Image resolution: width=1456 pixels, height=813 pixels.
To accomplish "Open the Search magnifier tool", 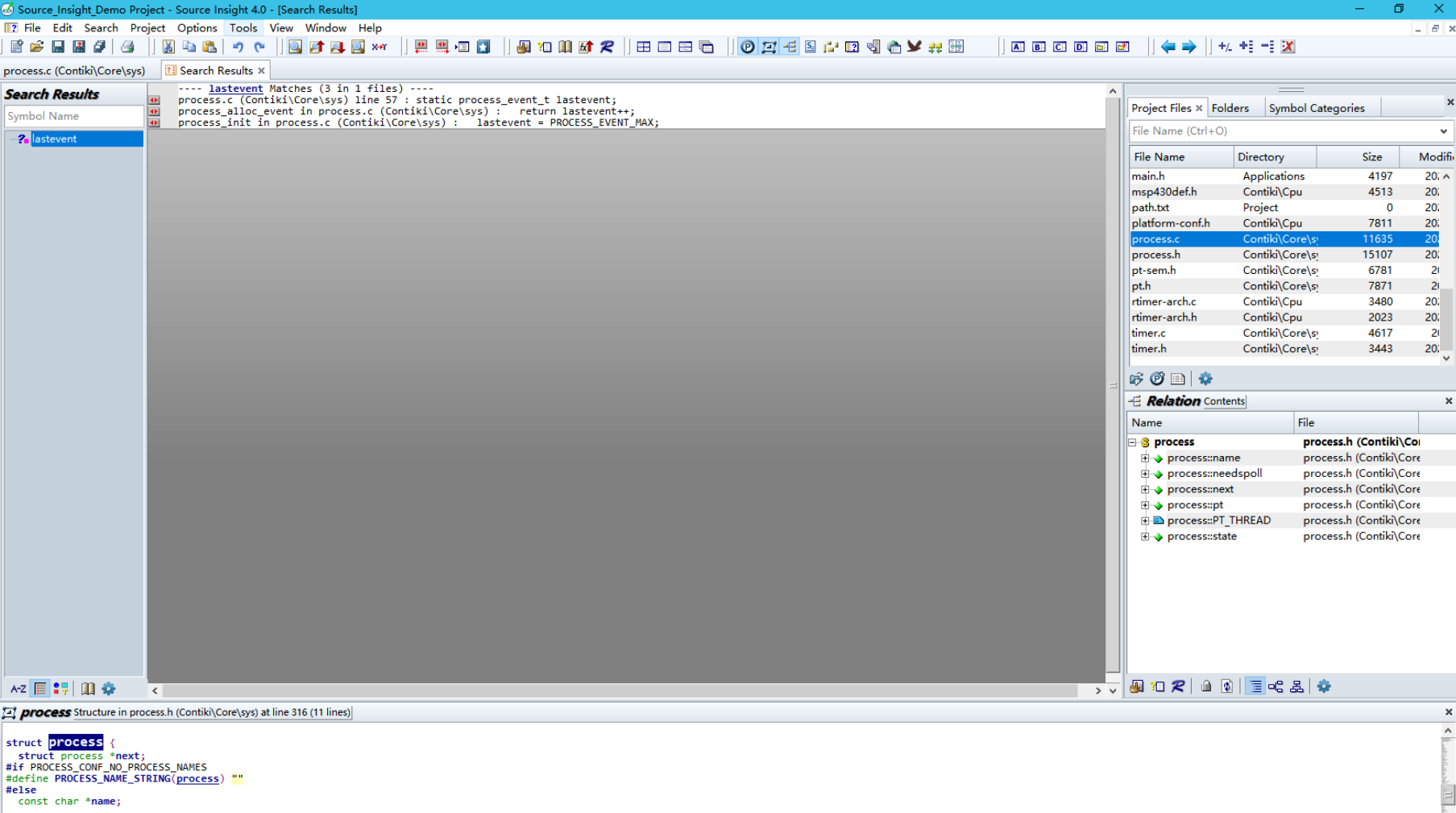I will pos(296,47).
